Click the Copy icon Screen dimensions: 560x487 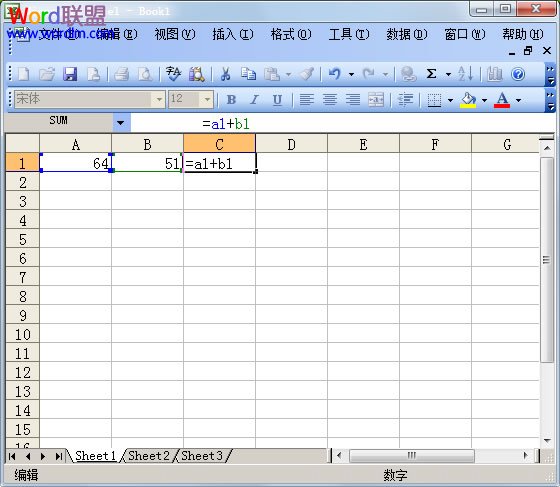click(x=248, y=74)
